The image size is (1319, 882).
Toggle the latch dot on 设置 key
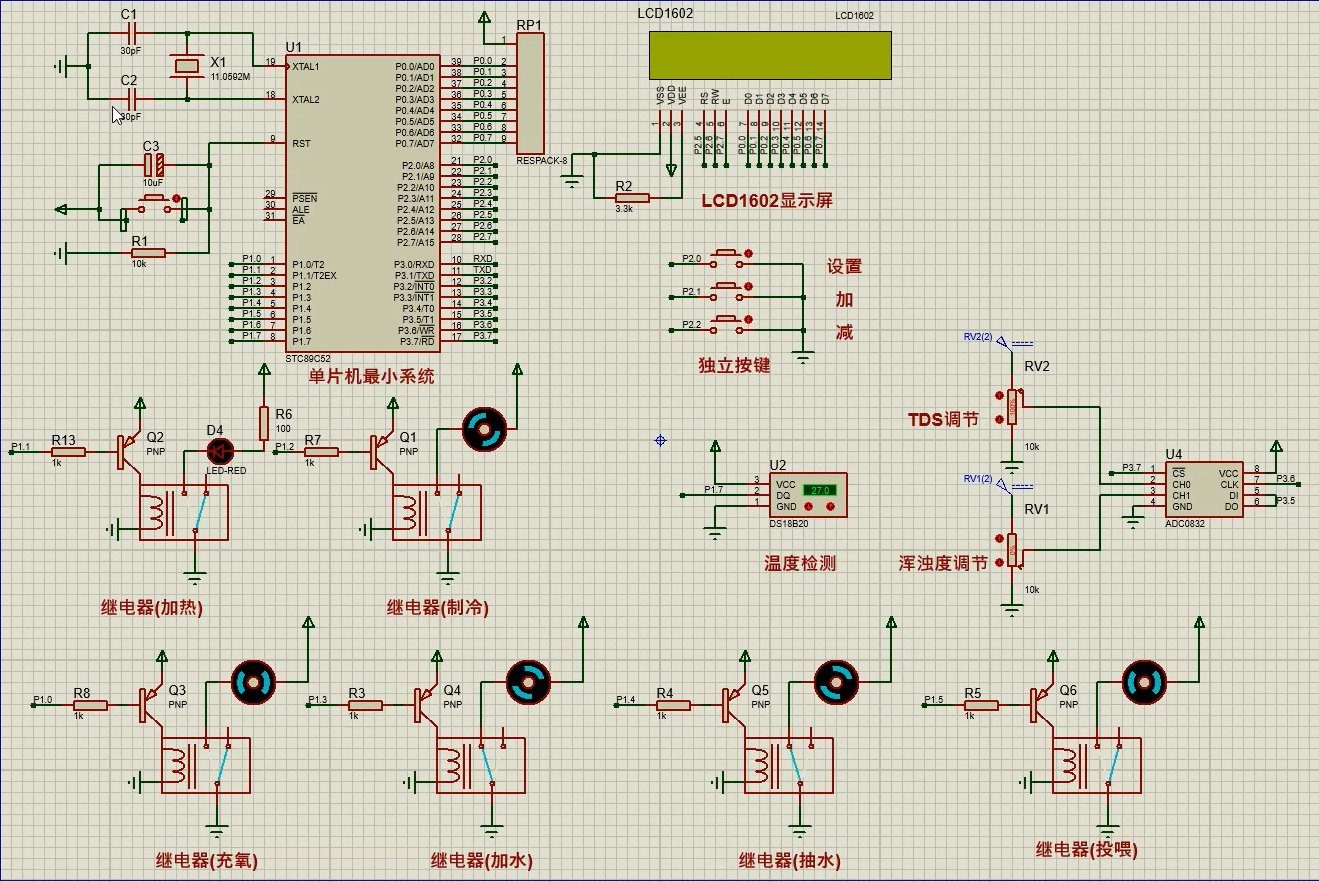[x=749, y=254]
